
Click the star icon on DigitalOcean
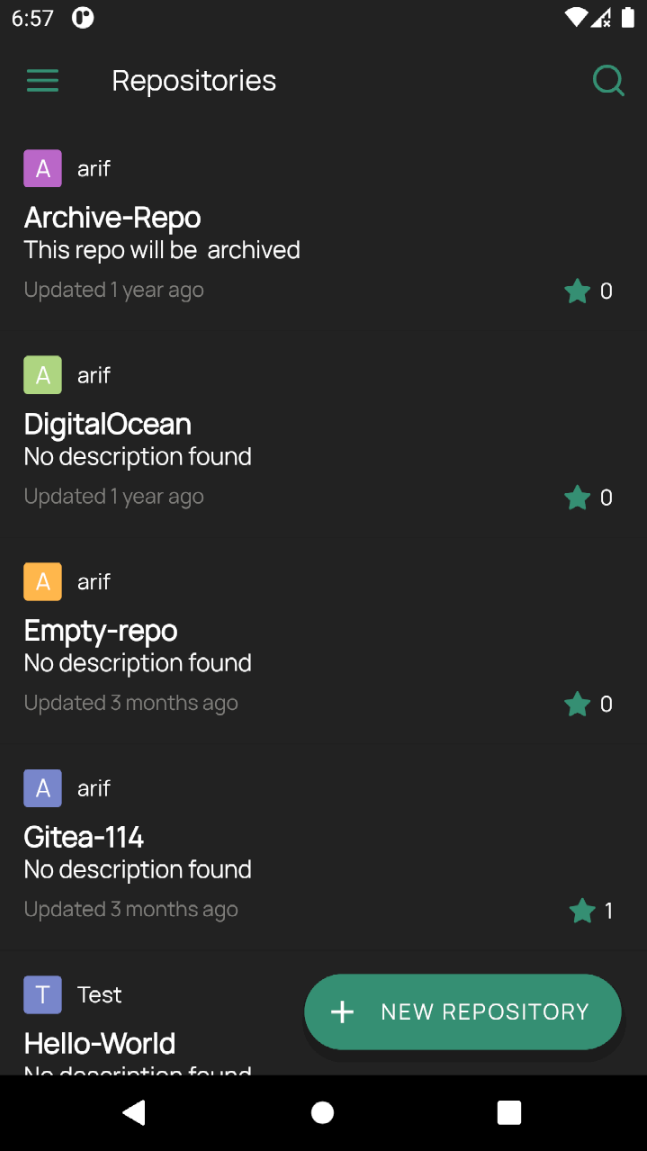pos(577,498)
